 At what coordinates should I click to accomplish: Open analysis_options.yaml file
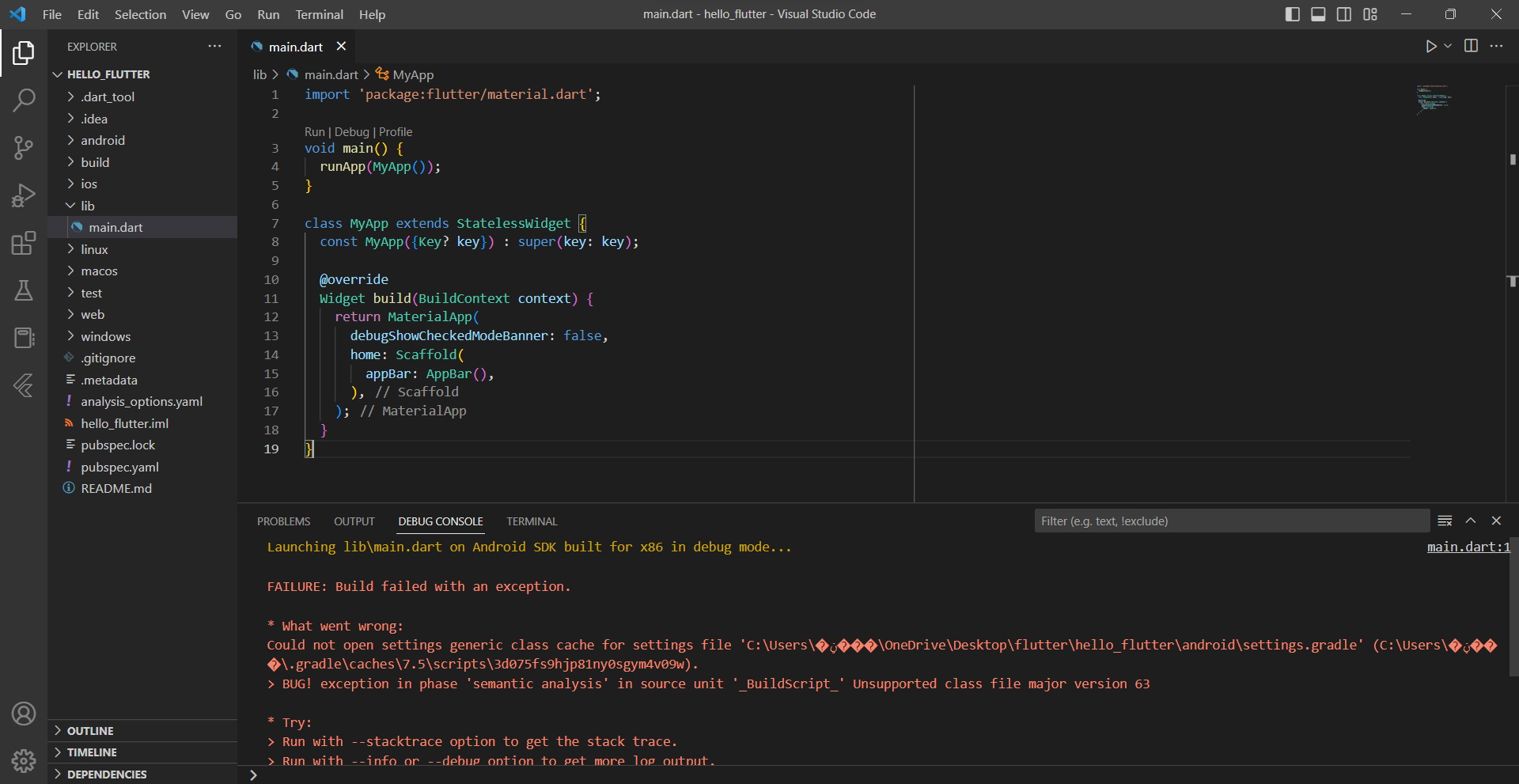point(142,401)
